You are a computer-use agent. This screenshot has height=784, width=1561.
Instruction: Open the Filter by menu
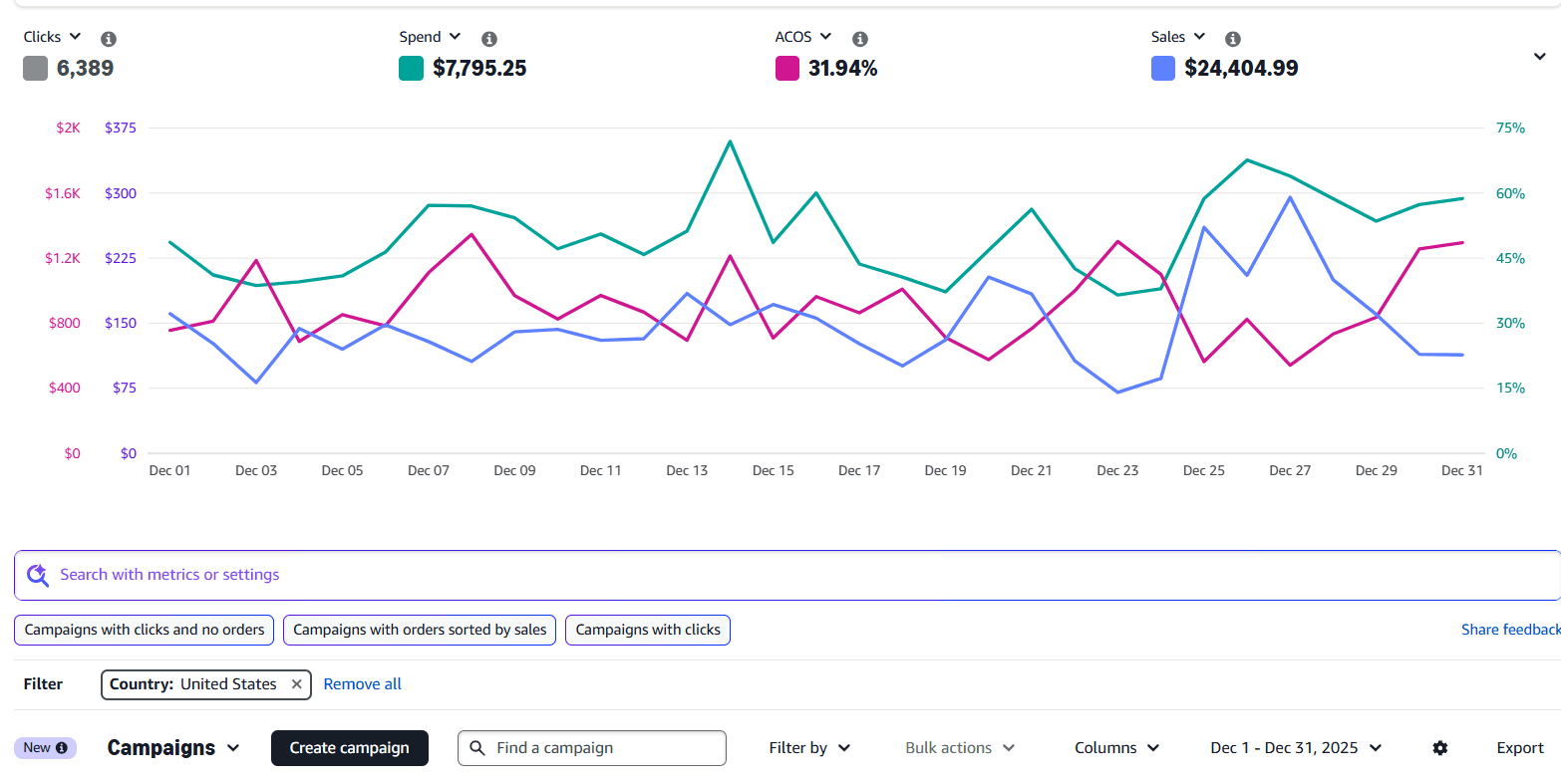809,747
